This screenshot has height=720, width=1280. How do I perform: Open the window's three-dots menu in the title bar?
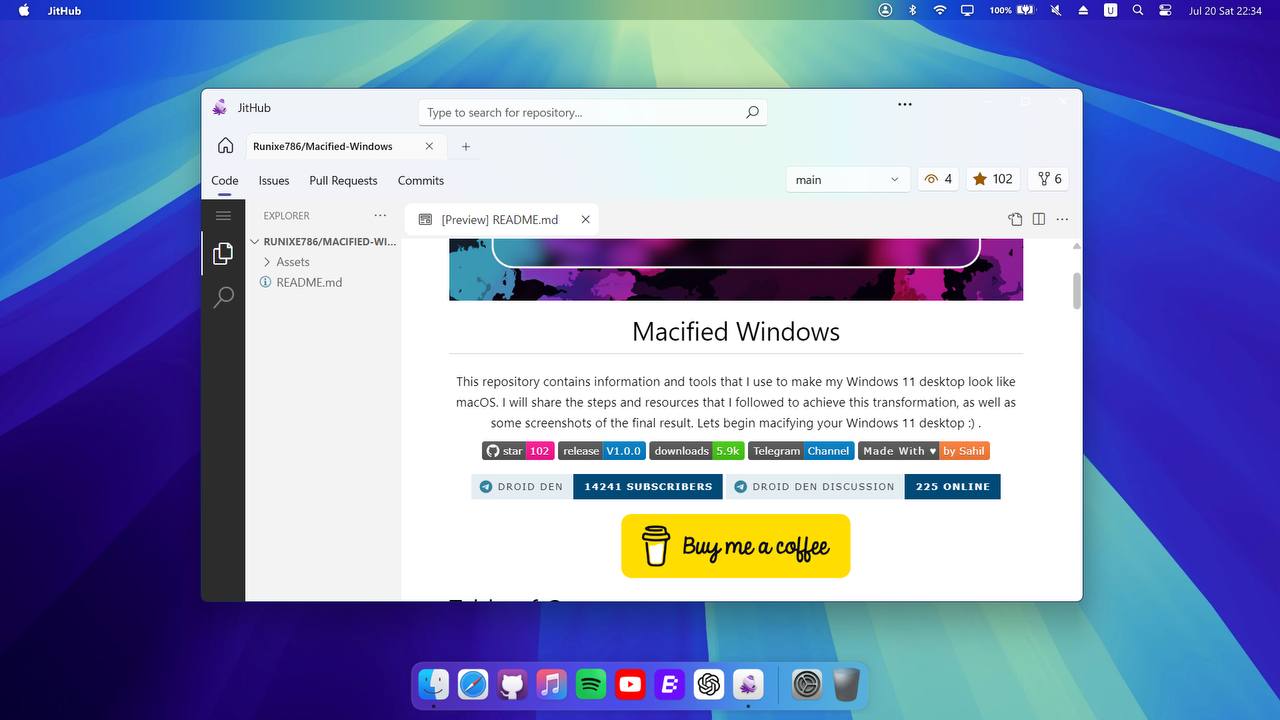tap(905, 104)
